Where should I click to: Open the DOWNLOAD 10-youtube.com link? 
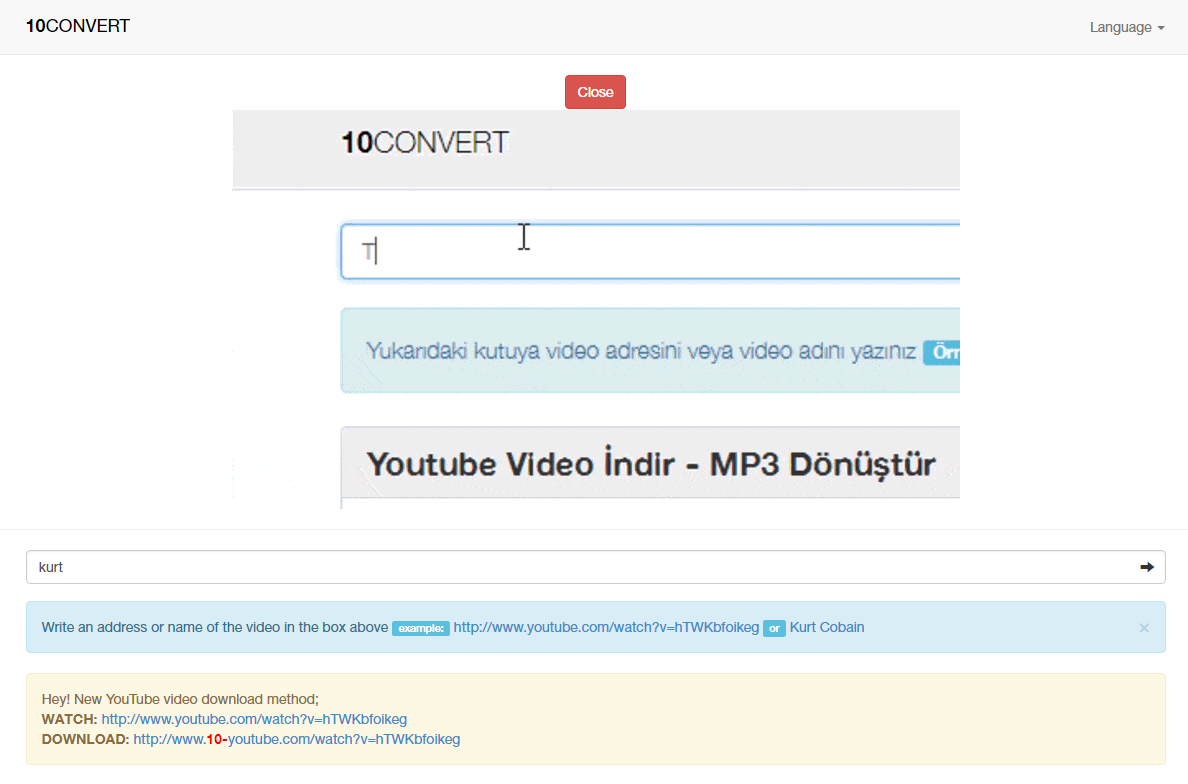(x=297, y=740)
